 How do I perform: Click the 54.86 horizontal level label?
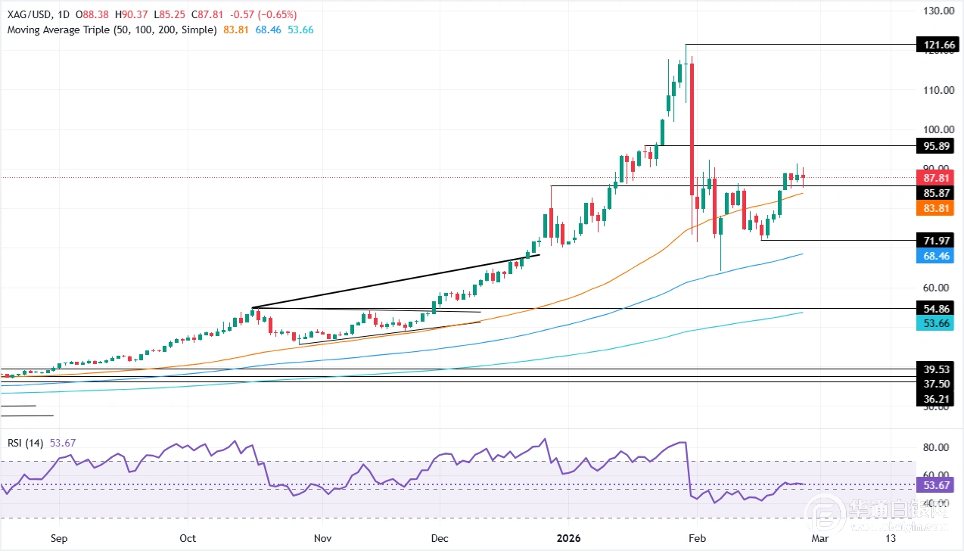pyautogui.click(x=938, y=310)
